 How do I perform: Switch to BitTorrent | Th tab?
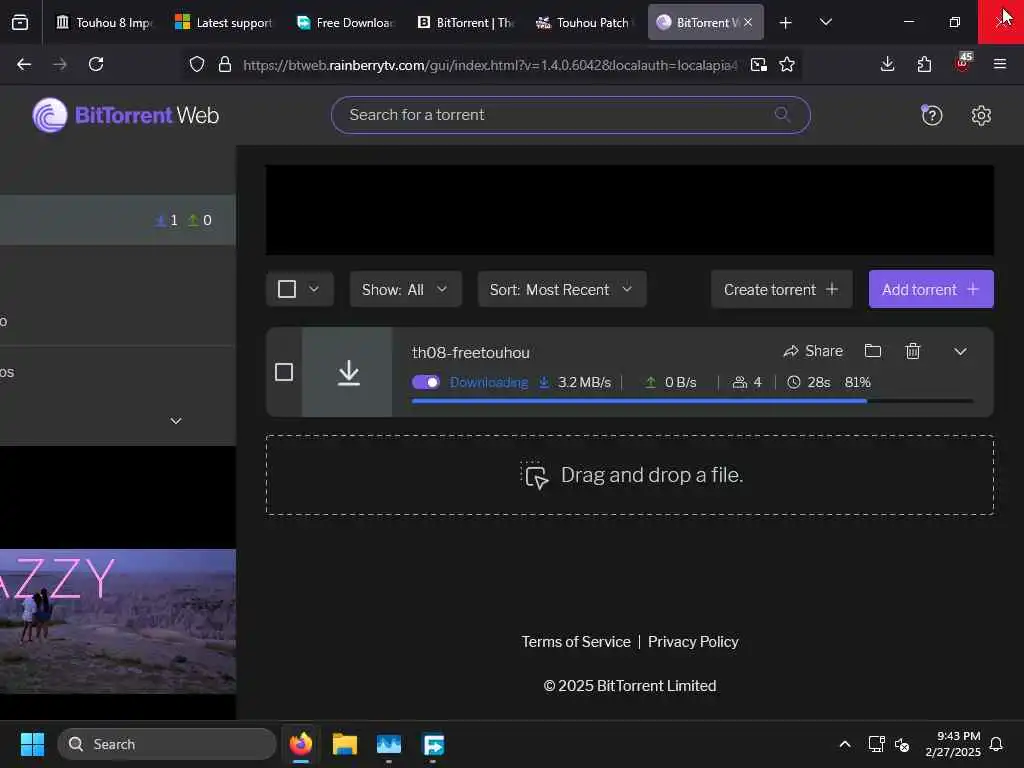(x=466, y=23)
